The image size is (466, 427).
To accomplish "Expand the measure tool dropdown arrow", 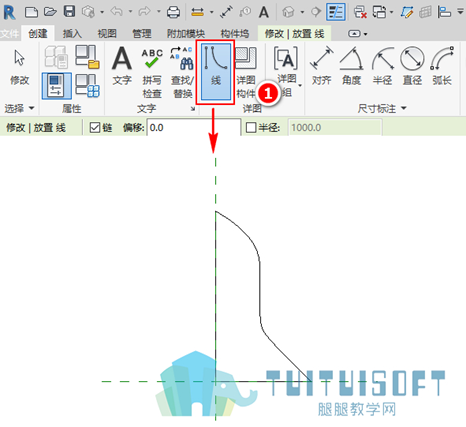I will [x=211, y=12].
